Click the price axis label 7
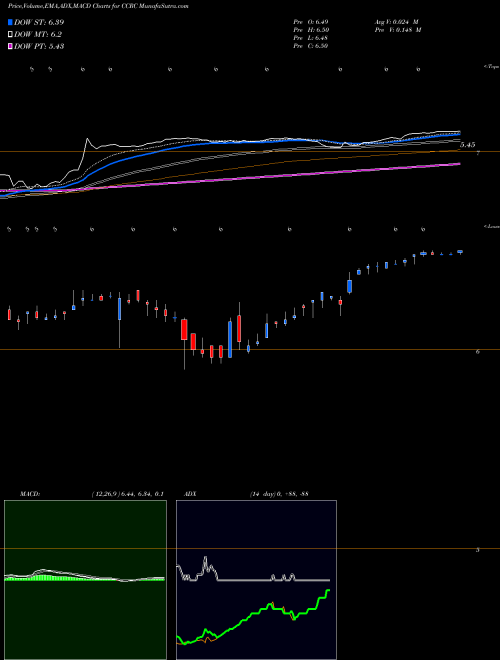The width and height of the screenshot is (500, 660). click(x=478, y=154)
